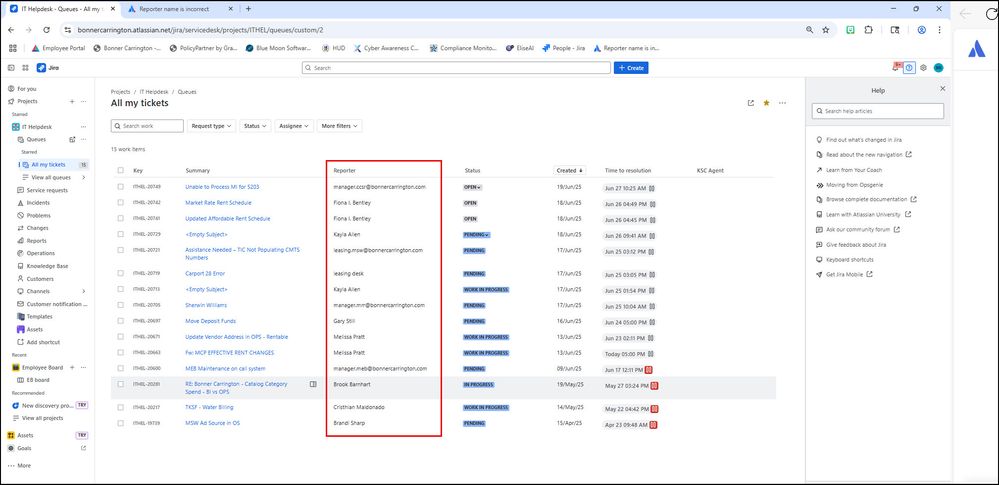Click the Search help articles field
999x485 pixels.
pos(877,111)
